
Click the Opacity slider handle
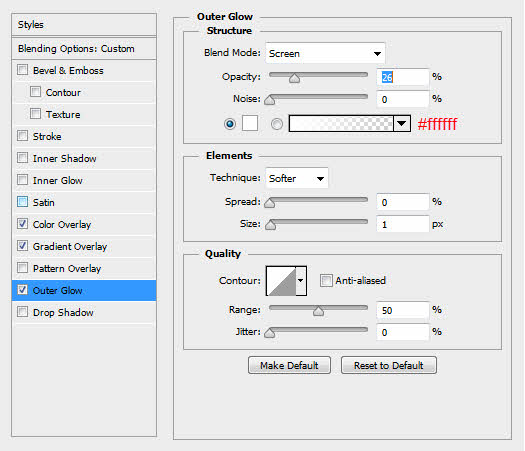(x=294, y=78)
